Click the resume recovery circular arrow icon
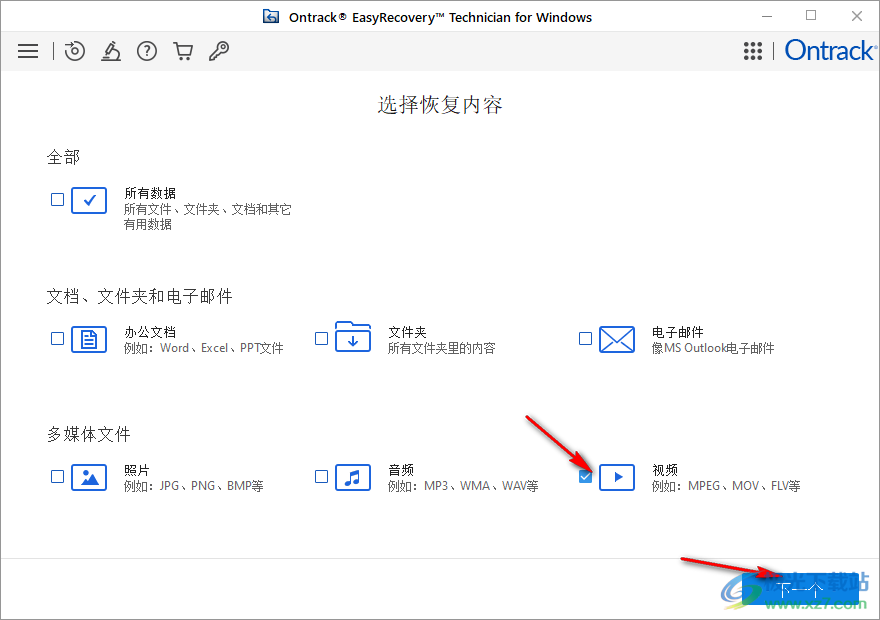 coord(75,51)
